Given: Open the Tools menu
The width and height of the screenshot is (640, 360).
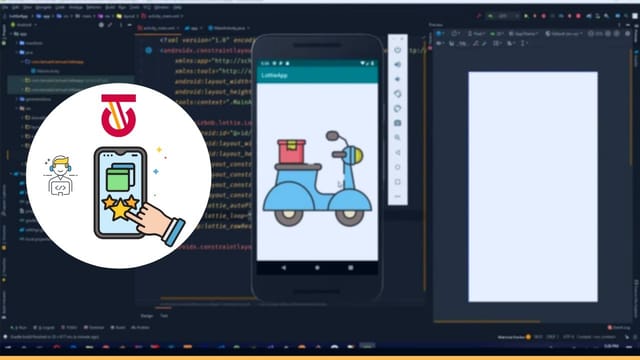Looking at the screenshot, I should (134, 7).
